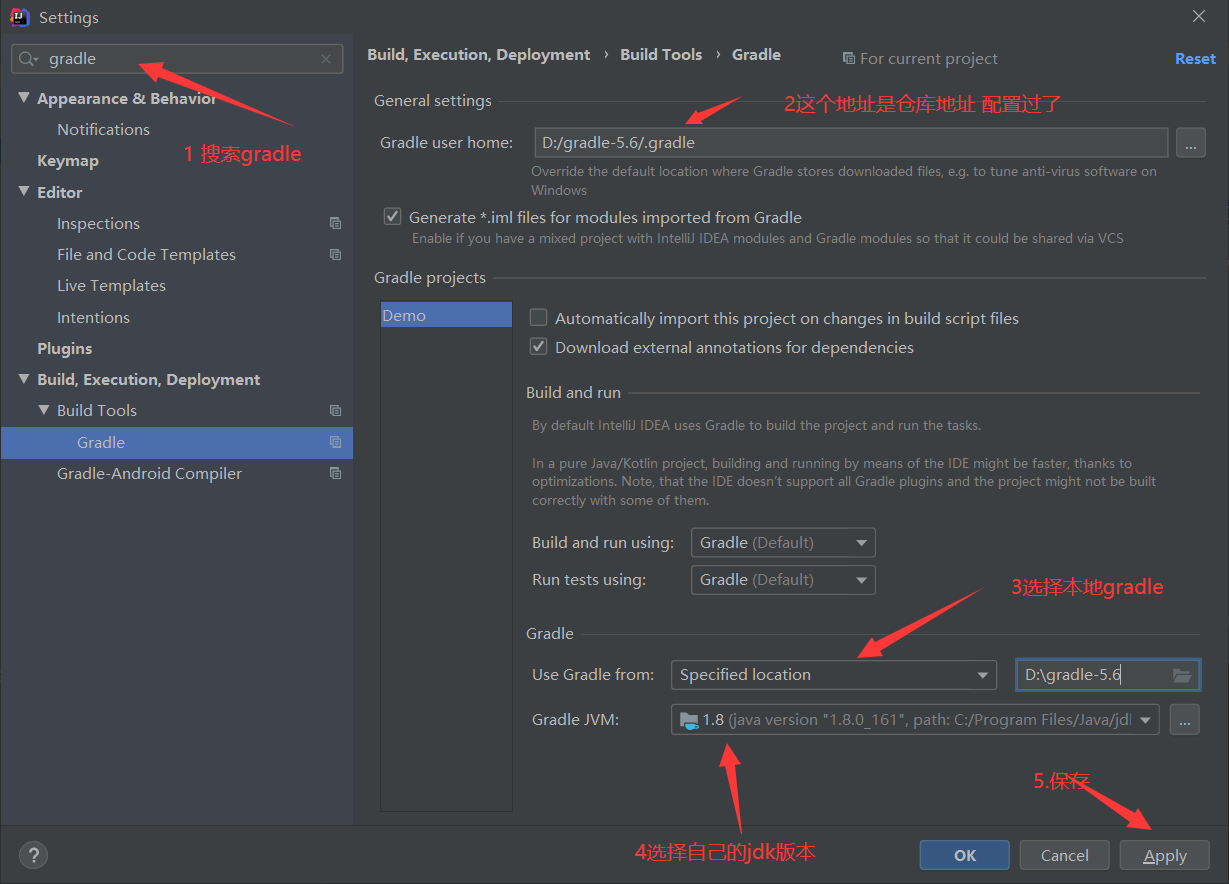
Task: Collapse the Build Tools tree node
Action: (44, 410)
